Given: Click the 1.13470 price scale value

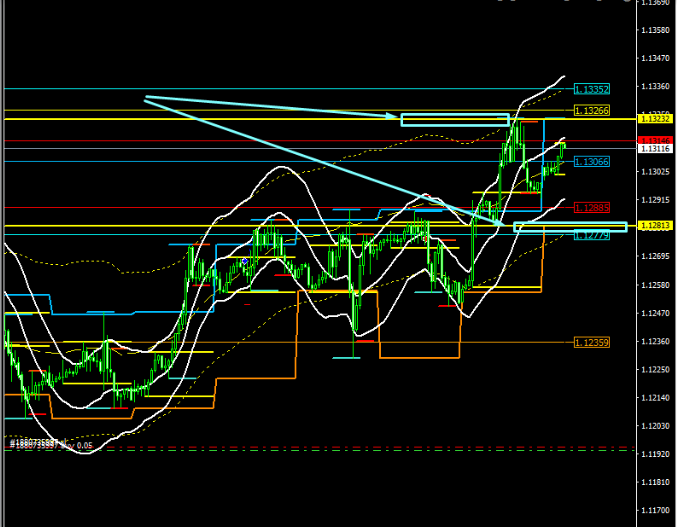Looking at the screenshot, I should coord(656,59).
